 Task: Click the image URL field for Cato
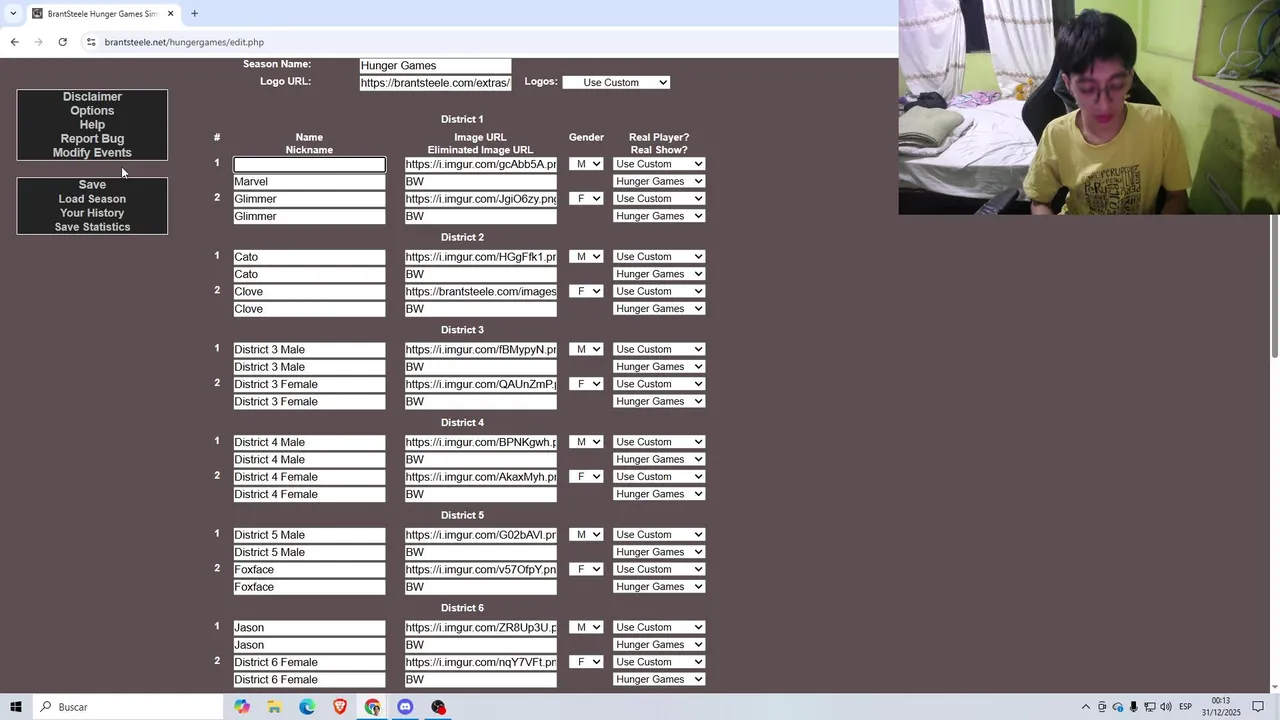(481, 257)
